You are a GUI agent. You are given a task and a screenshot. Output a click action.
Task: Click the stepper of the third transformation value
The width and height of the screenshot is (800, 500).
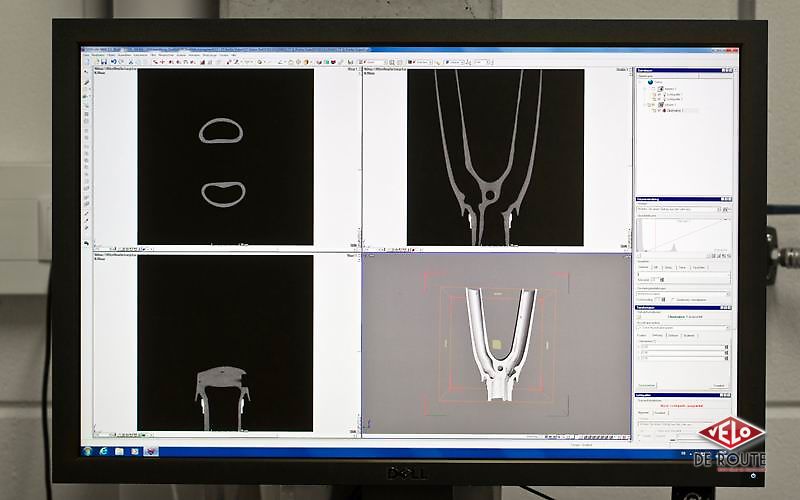click(727, 358)
